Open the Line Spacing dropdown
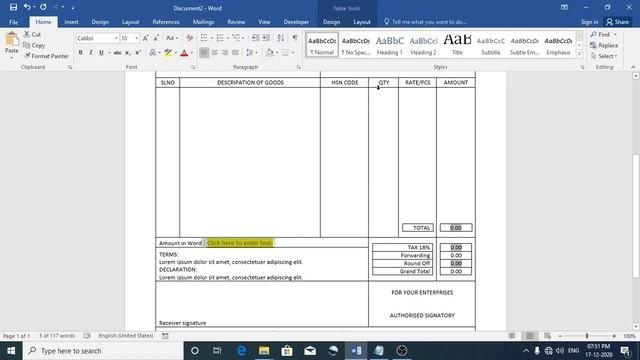 251,53
